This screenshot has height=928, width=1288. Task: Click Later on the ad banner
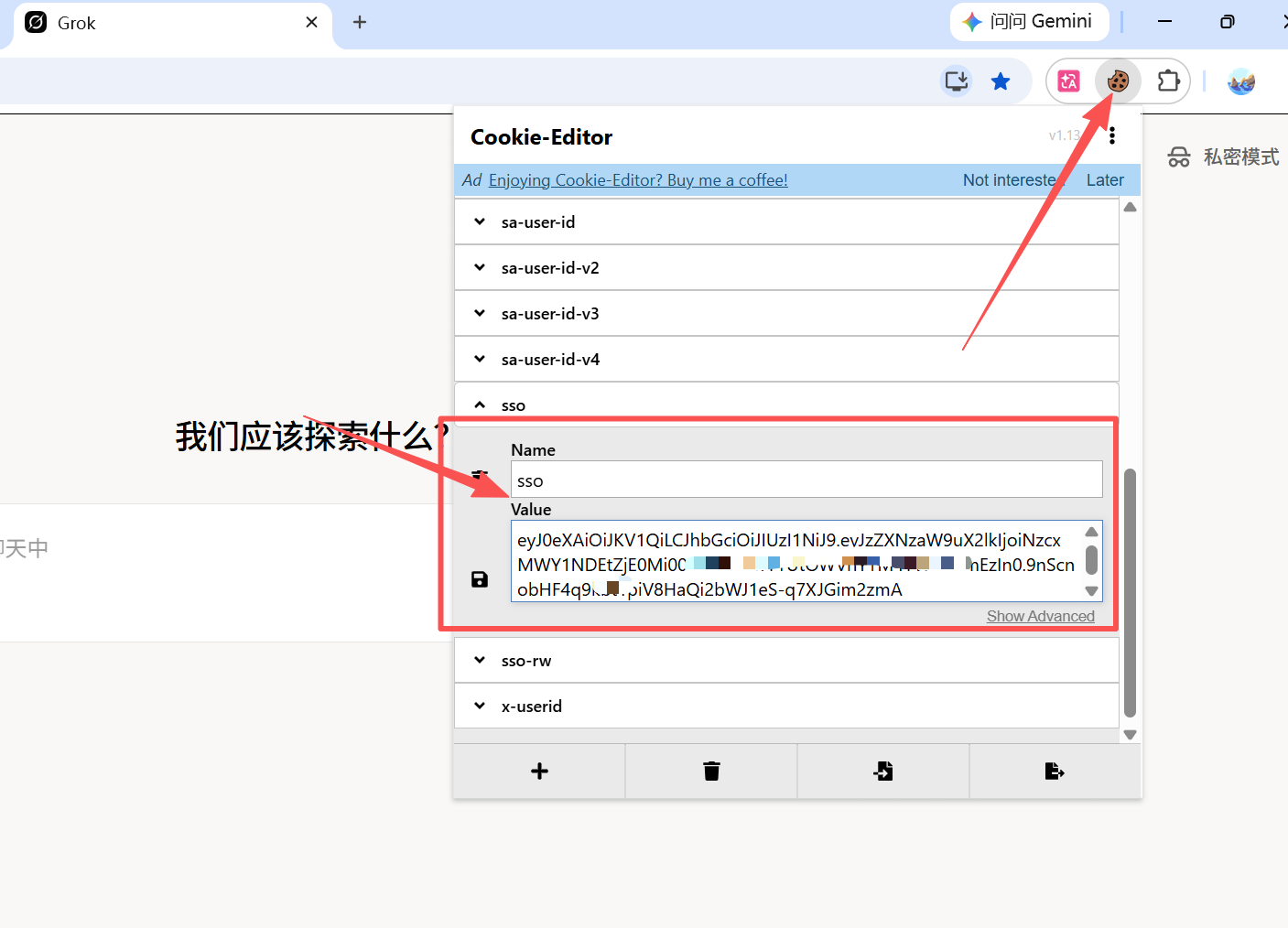coord(1105,180)
